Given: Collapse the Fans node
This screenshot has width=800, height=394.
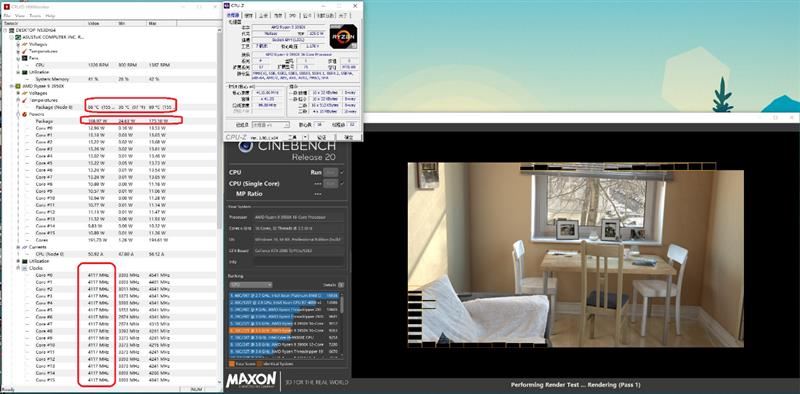Looking at the screenshot, I should pos(18,58).
